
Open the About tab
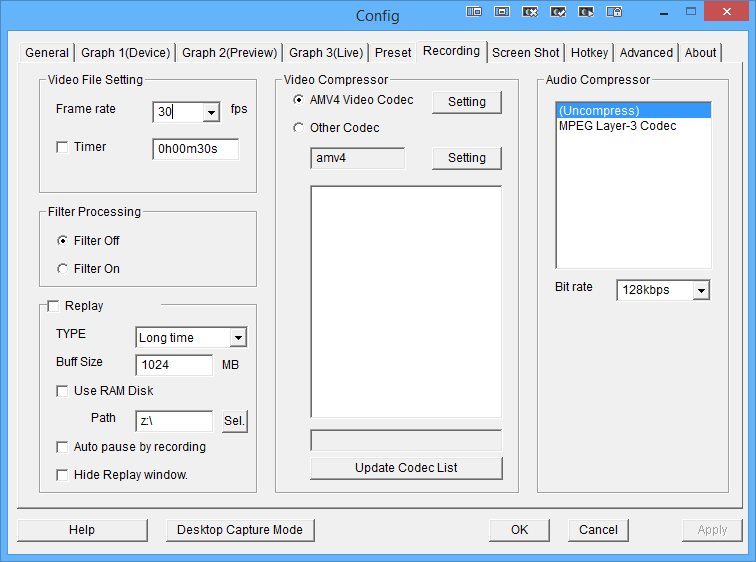point(701,53)
